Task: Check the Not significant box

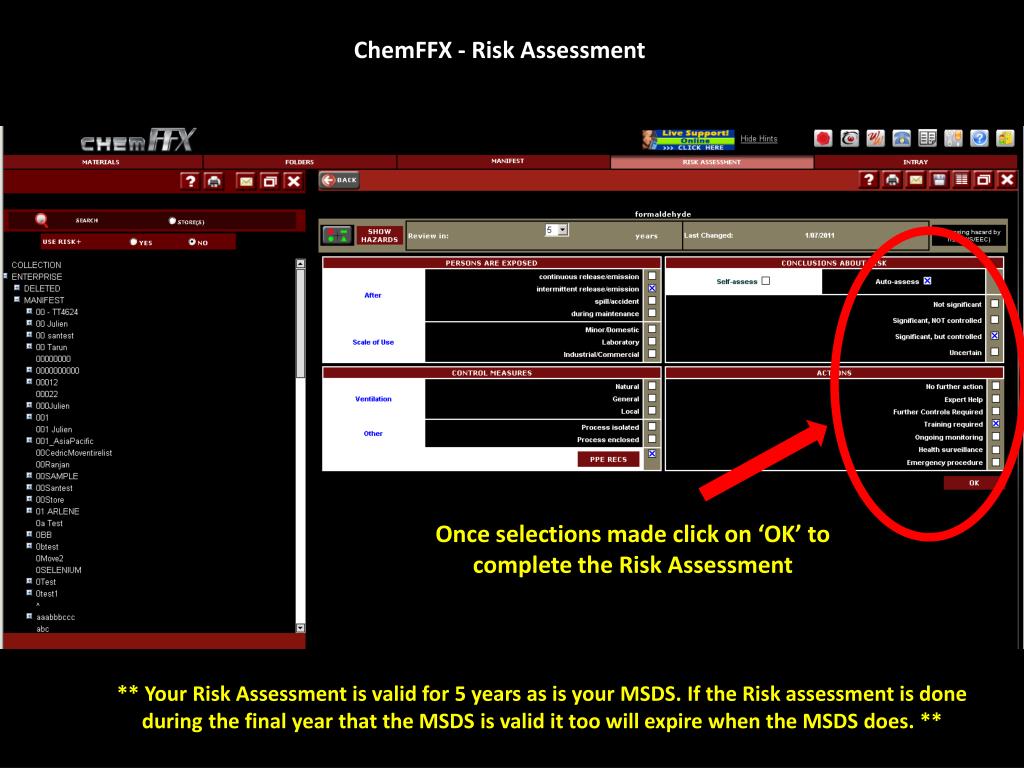Action: tap(994, 304)
